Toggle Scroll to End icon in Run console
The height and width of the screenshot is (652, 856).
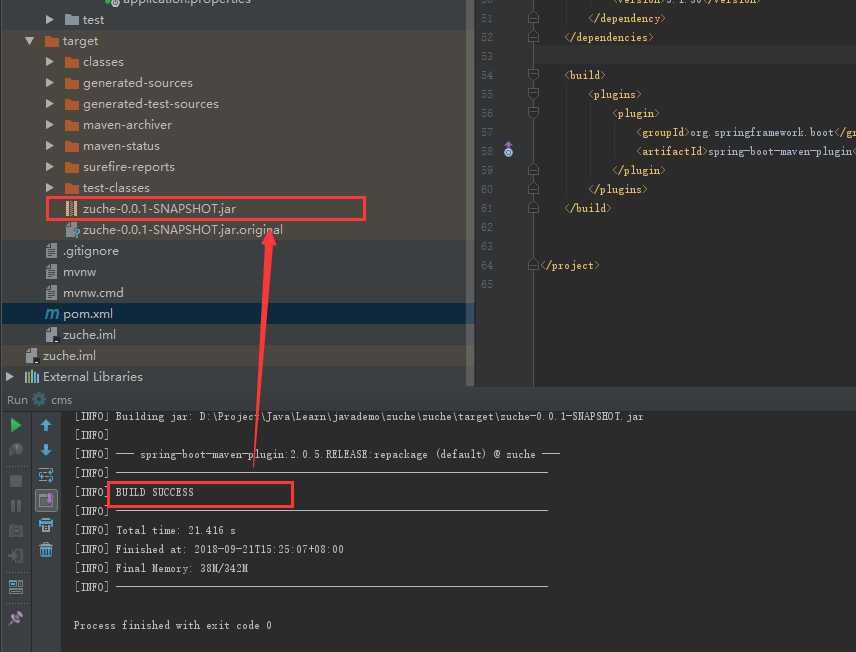pos(46,500)
